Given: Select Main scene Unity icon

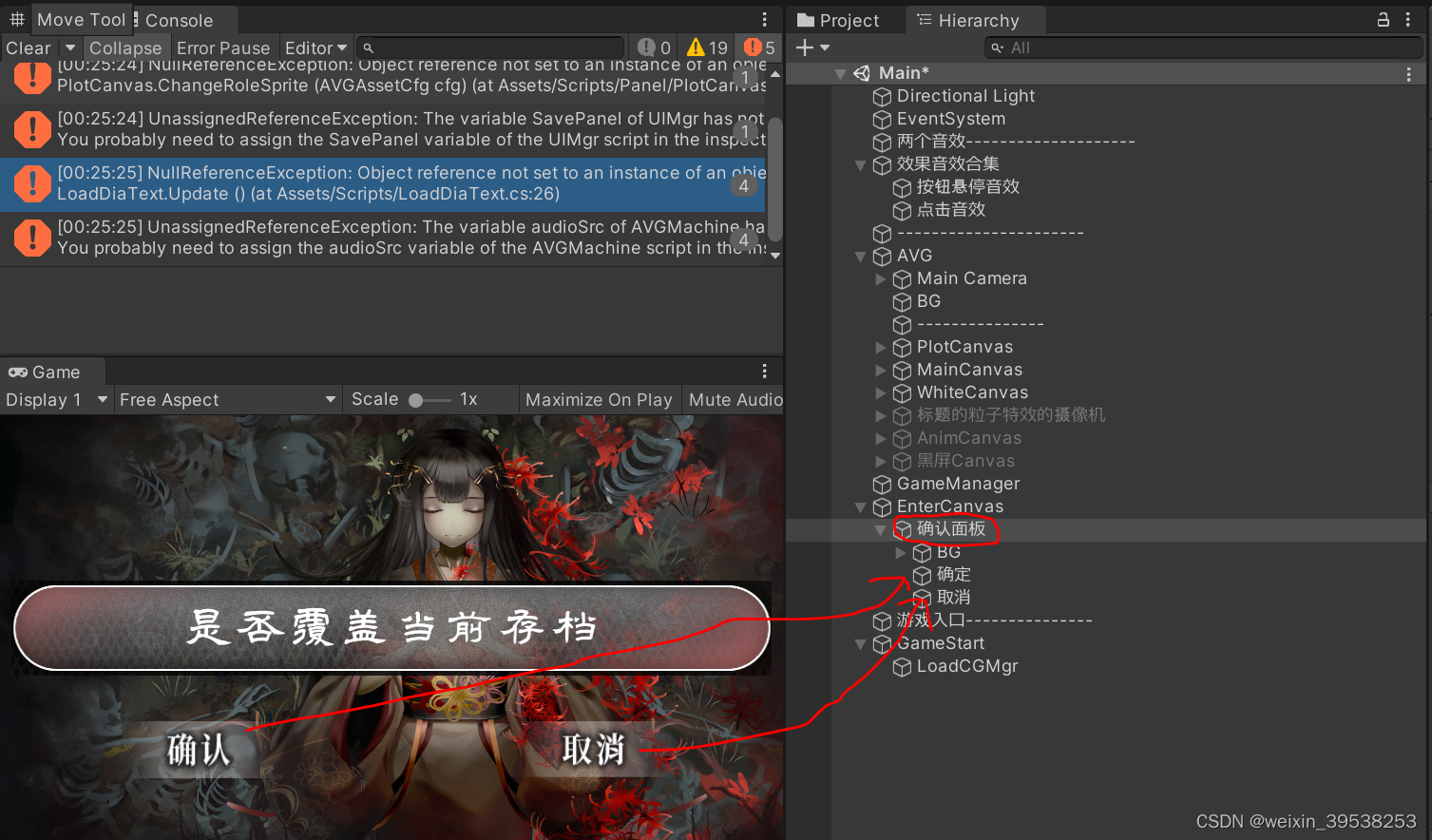Looking at the screenshot, I should tap(862, 74).
